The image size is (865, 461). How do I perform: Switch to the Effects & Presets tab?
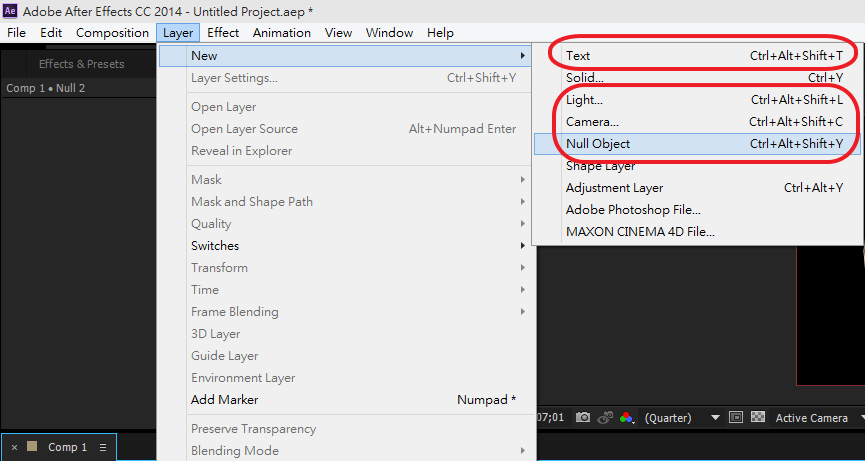tap(82, 64)
